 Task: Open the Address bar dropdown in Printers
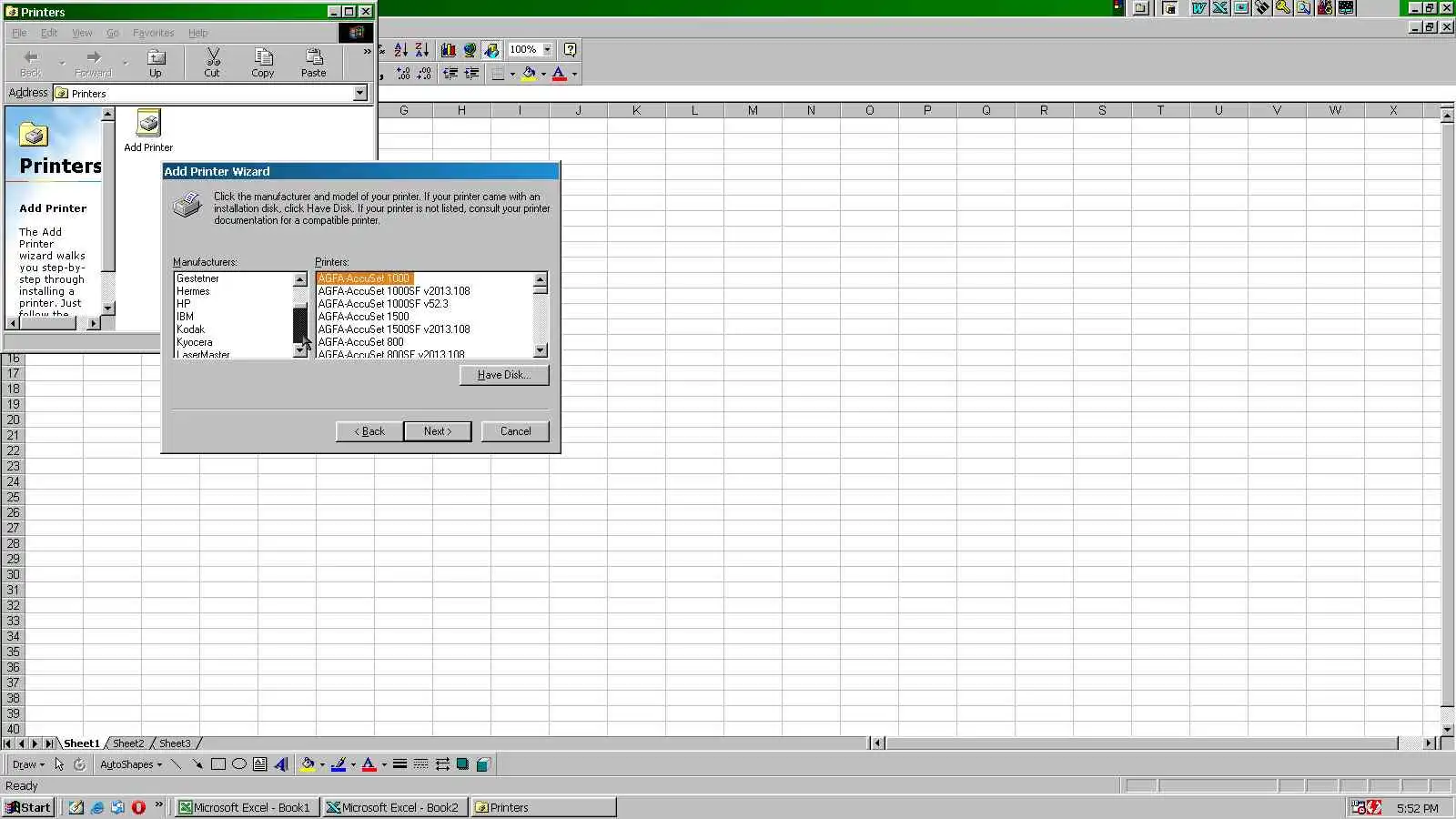click(360, 93)
